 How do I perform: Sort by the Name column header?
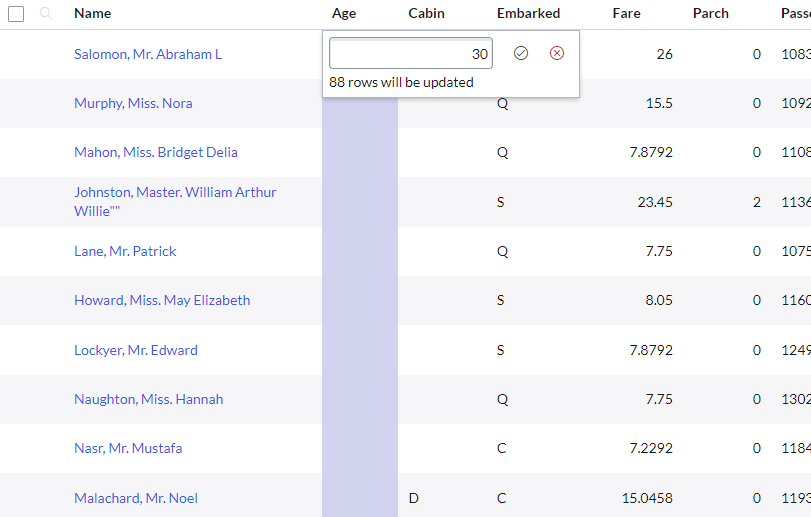(93, 13)
